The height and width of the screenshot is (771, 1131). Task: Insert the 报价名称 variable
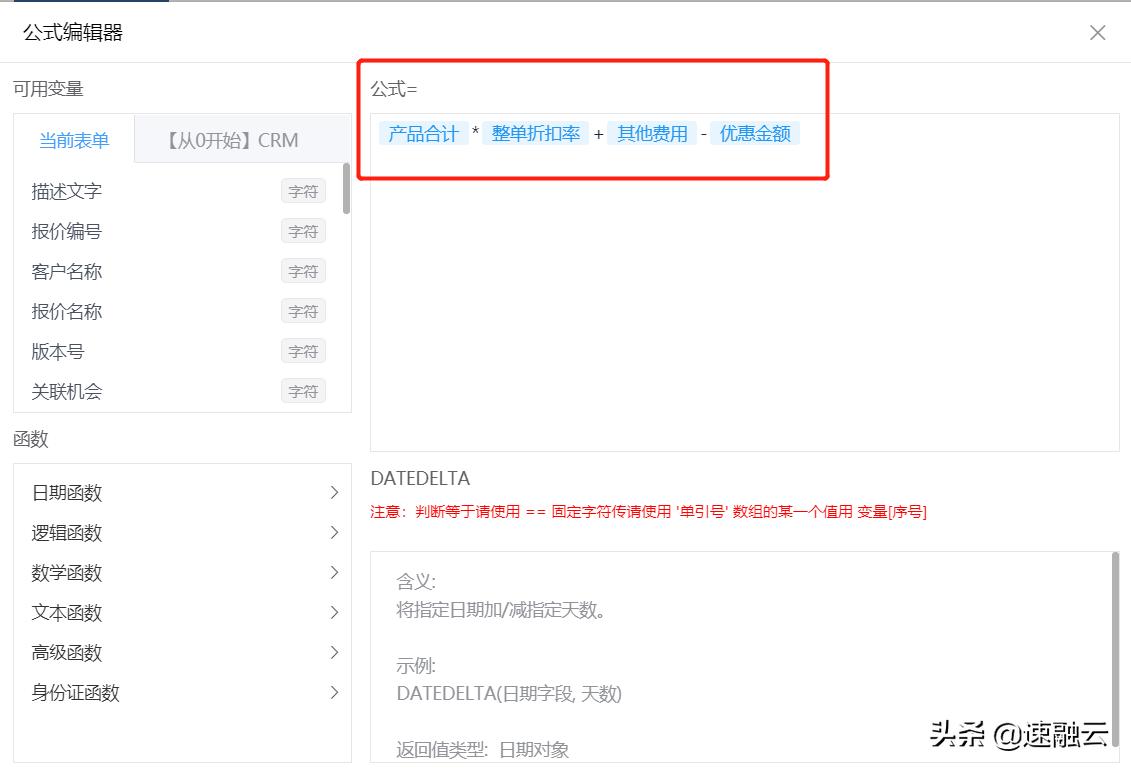pos(66,311)
